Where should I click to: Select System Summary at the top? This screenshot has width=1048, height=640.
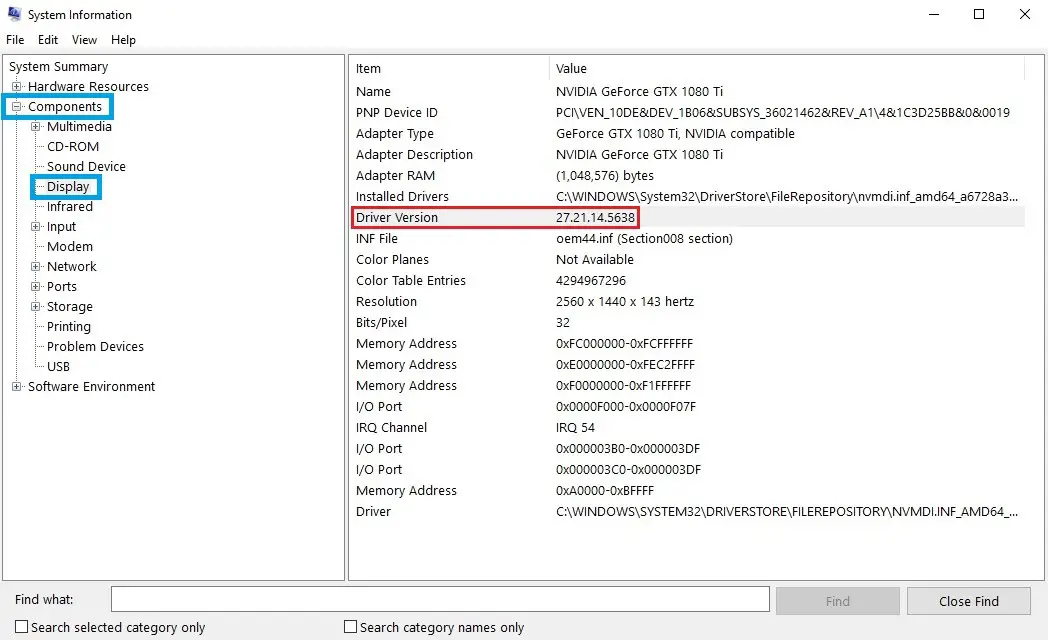[x=56, y=66]
